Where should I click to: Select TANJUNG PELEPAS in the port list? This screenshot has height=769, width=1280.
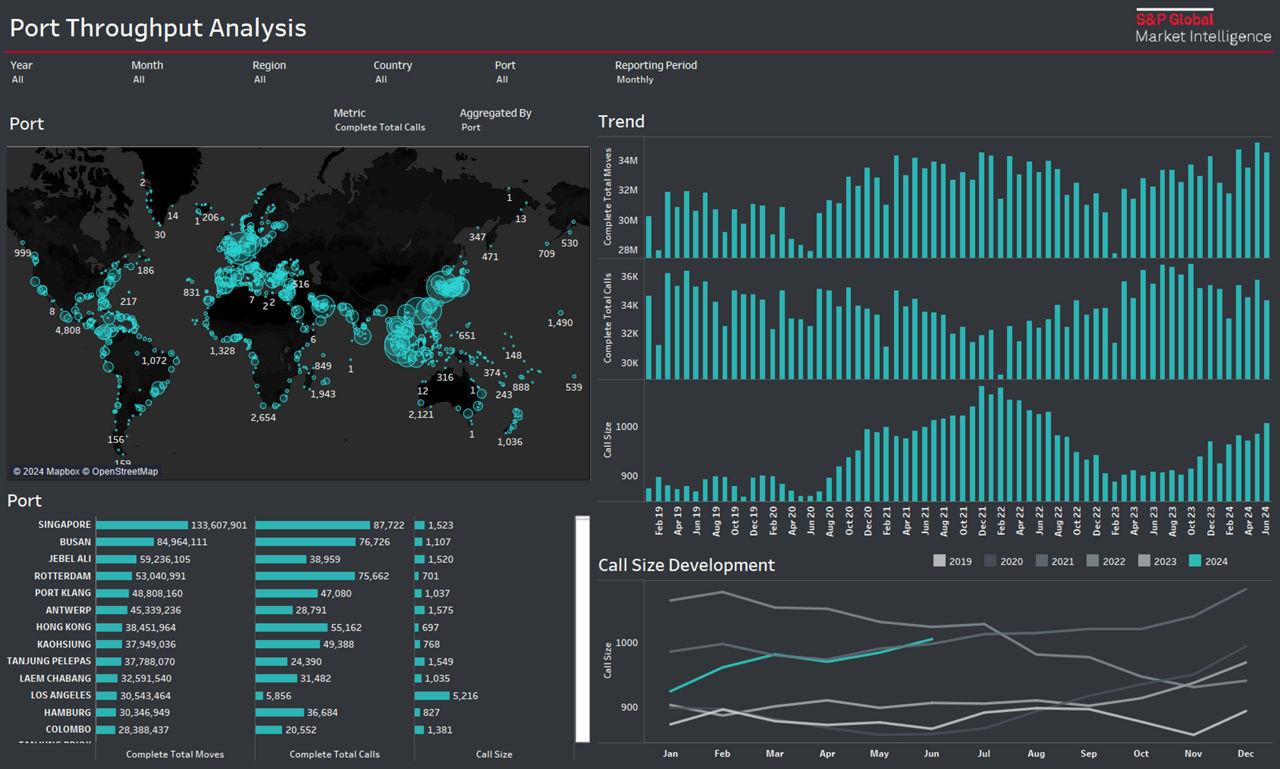pos(49,661)
